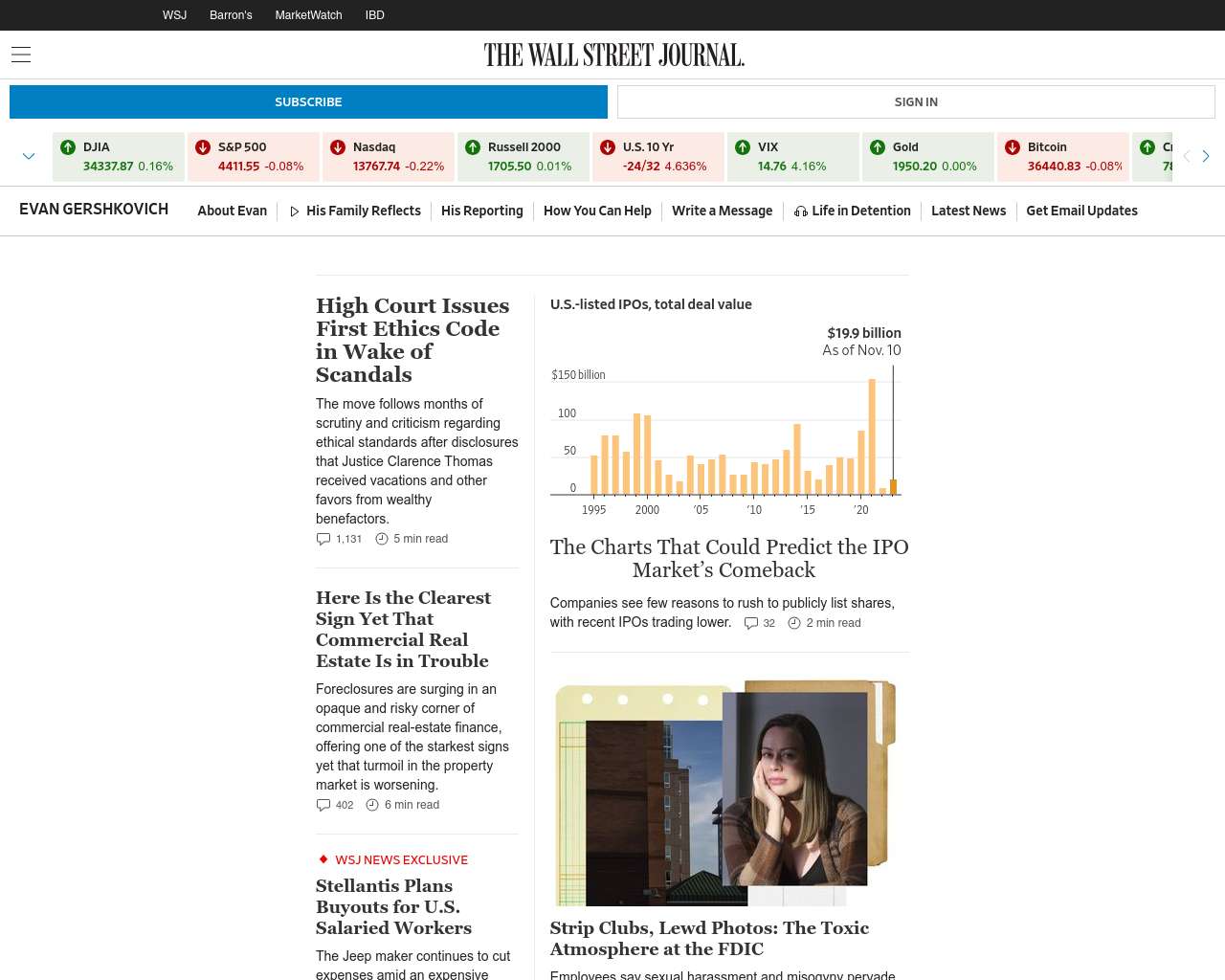
Task: Click the U.S. 10 Yr down arrow icon
Action: point(608,146)
